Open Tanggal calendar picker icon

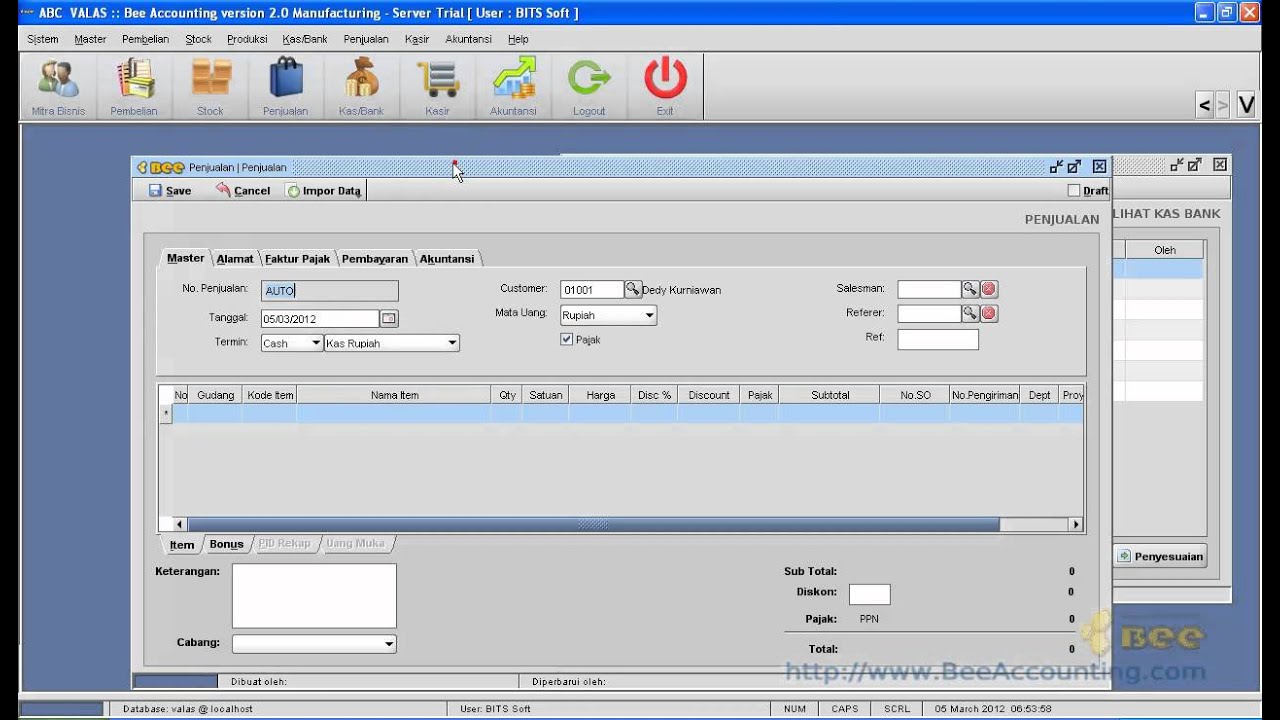pyautogui.click(x=389, y=318)
